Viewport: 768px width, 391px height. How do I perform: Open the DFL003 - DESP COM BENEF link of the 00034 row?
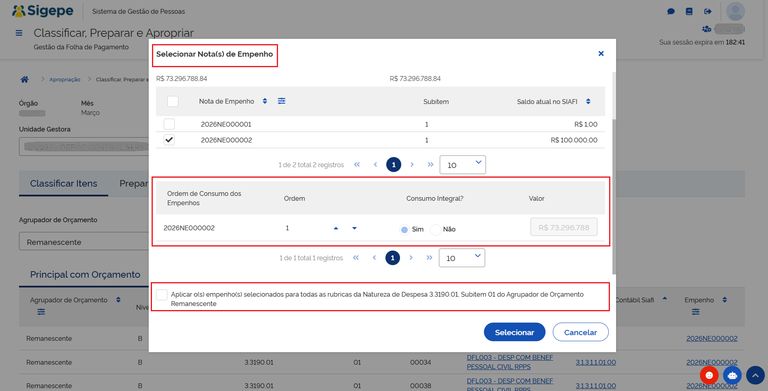coord(510,362)
